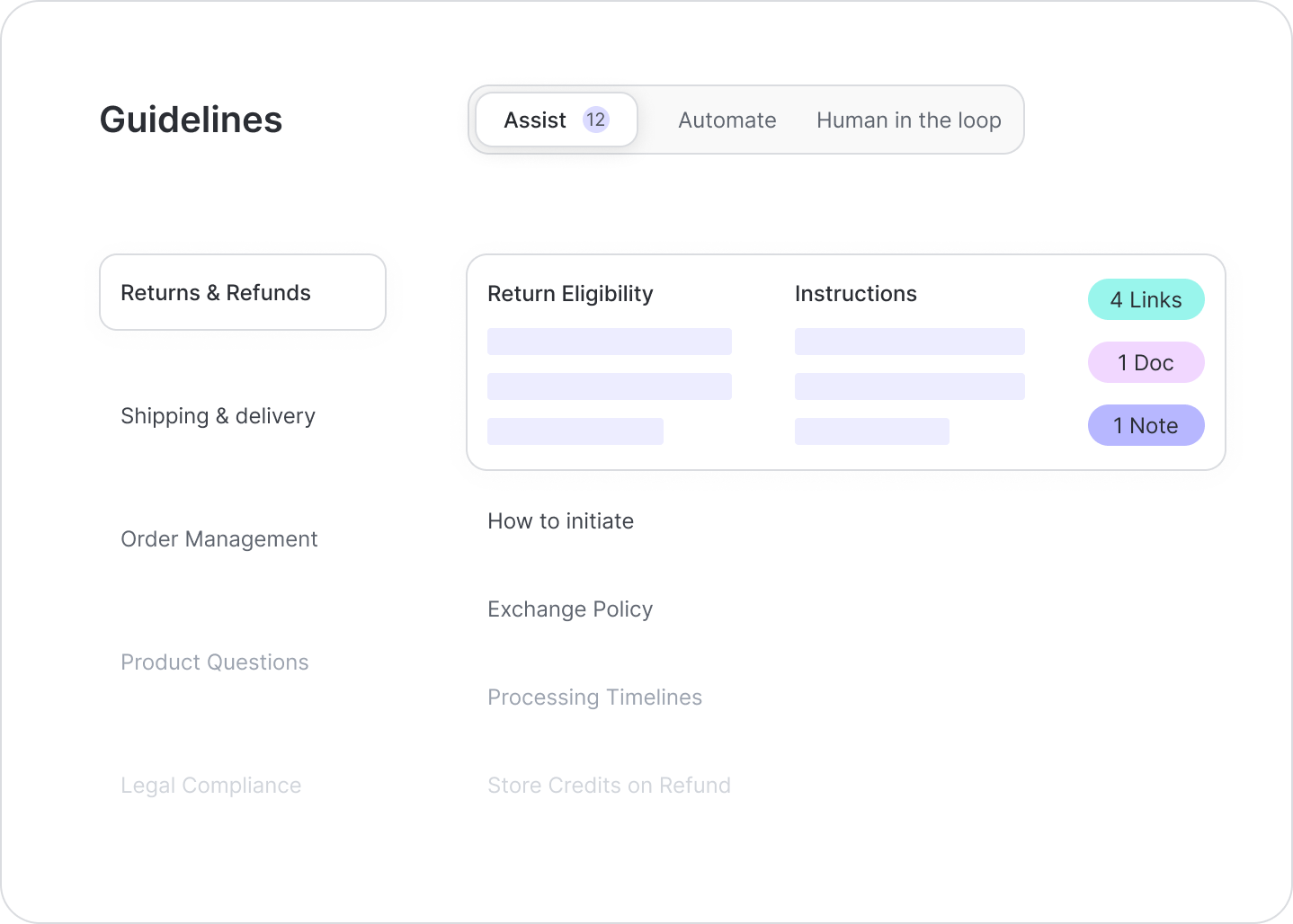
Task: Open Store Credits on Refund guideline
Action: (609, 786)
